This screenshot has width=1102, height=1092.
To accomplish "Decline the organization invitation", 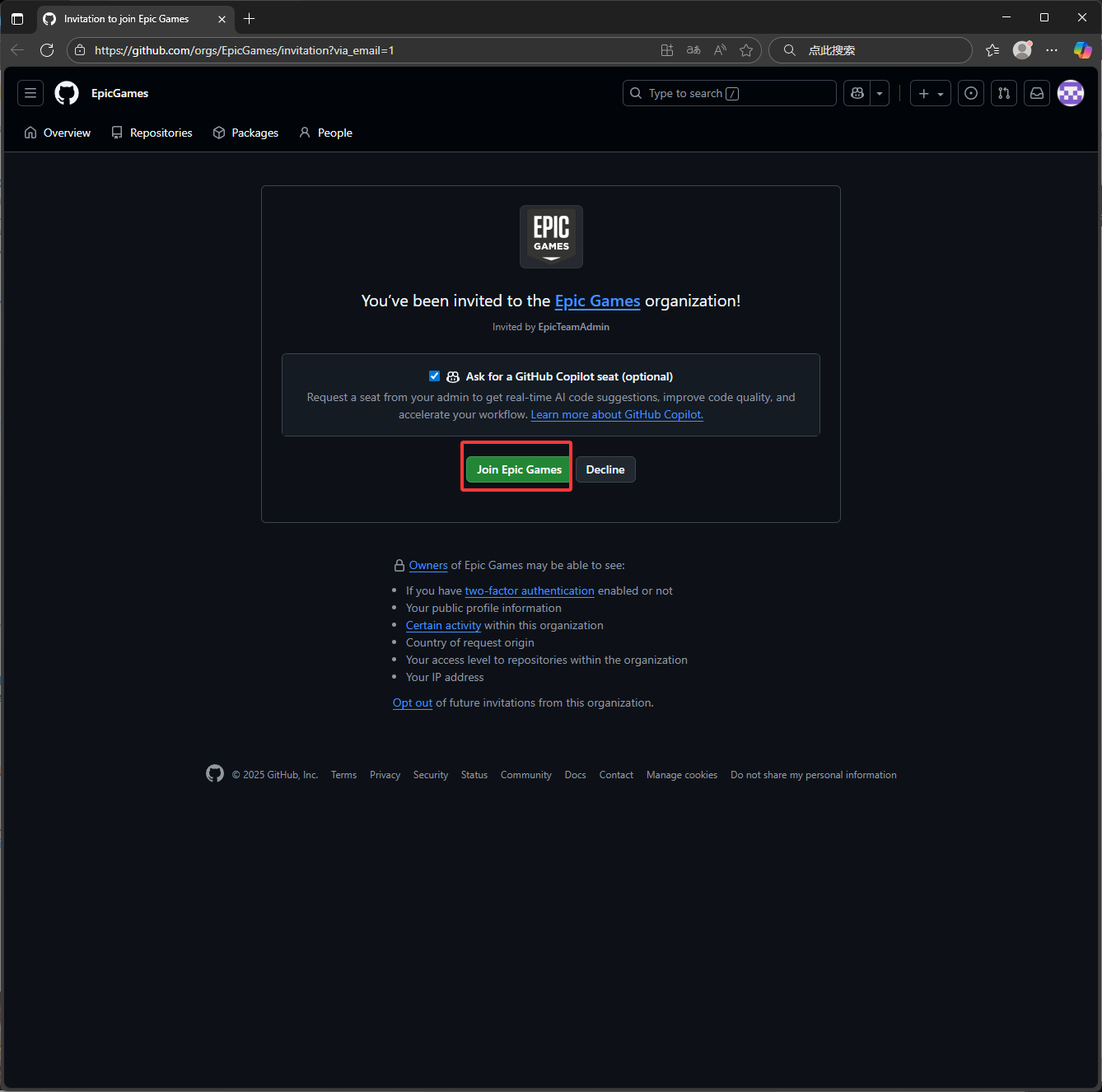I will coord(605,469).
